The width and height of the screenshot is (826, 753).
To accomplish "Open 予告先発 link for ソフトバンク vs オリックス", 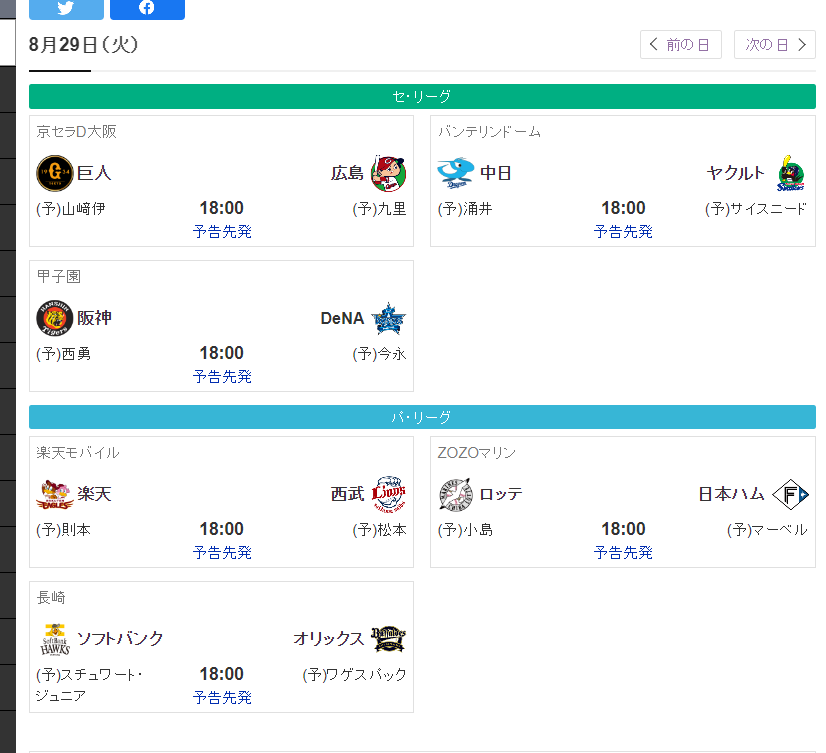I will (x=222, y=697).
